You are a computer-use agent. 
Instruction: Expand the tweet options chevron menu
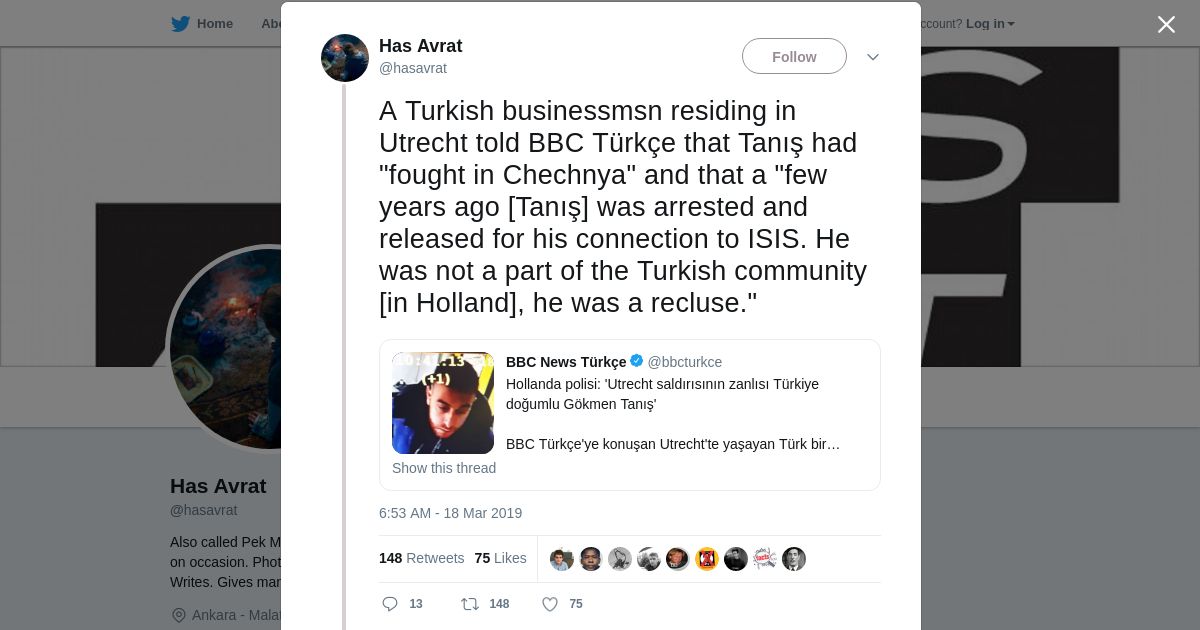pos(873,57)
